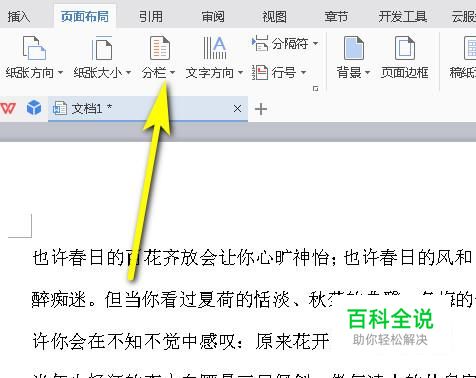476x378 pixels.
Task: Click the 纸张大小 label
Action: [x=98, y=72]
